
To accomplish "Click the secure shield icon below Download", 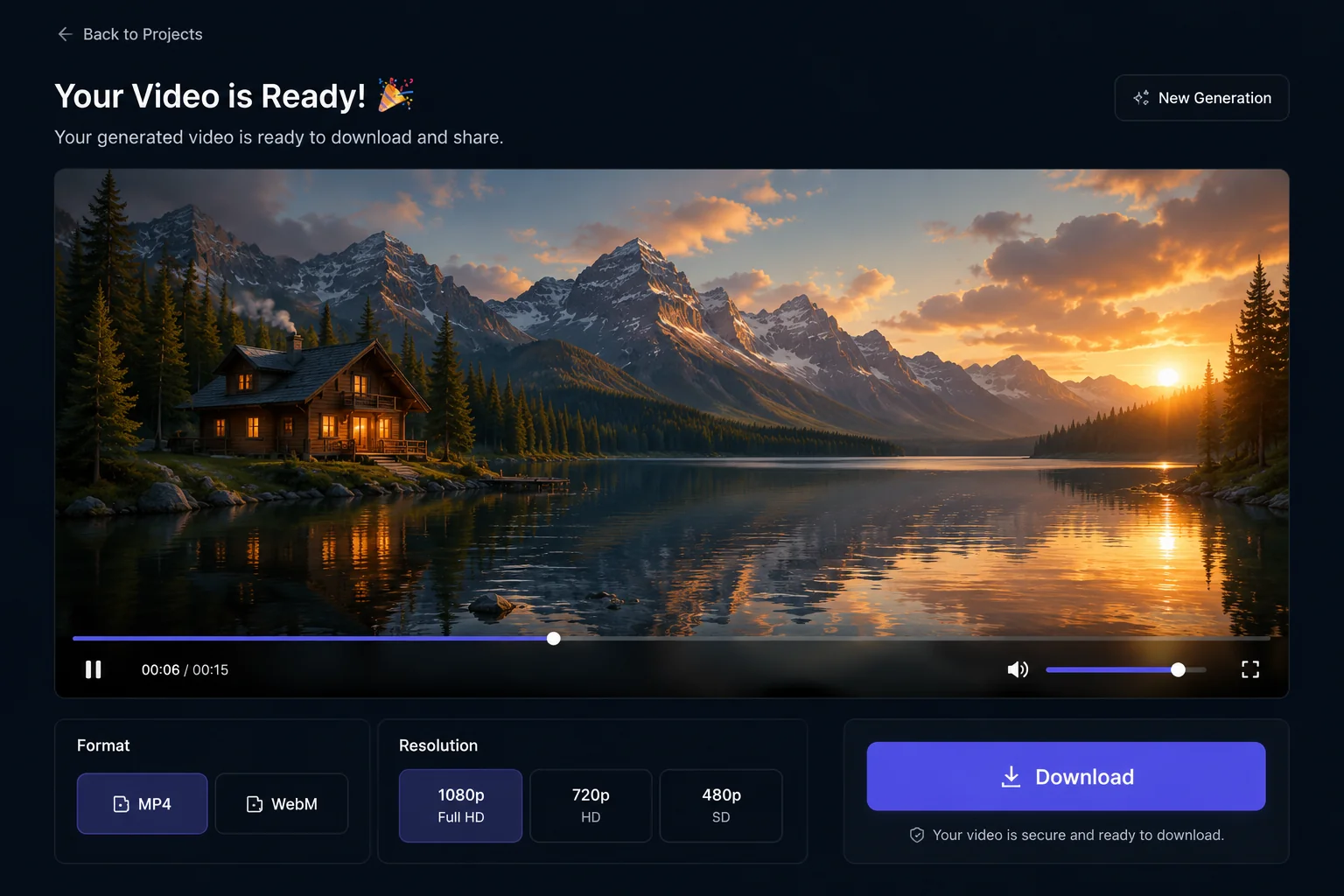I will tap(917, 835).
